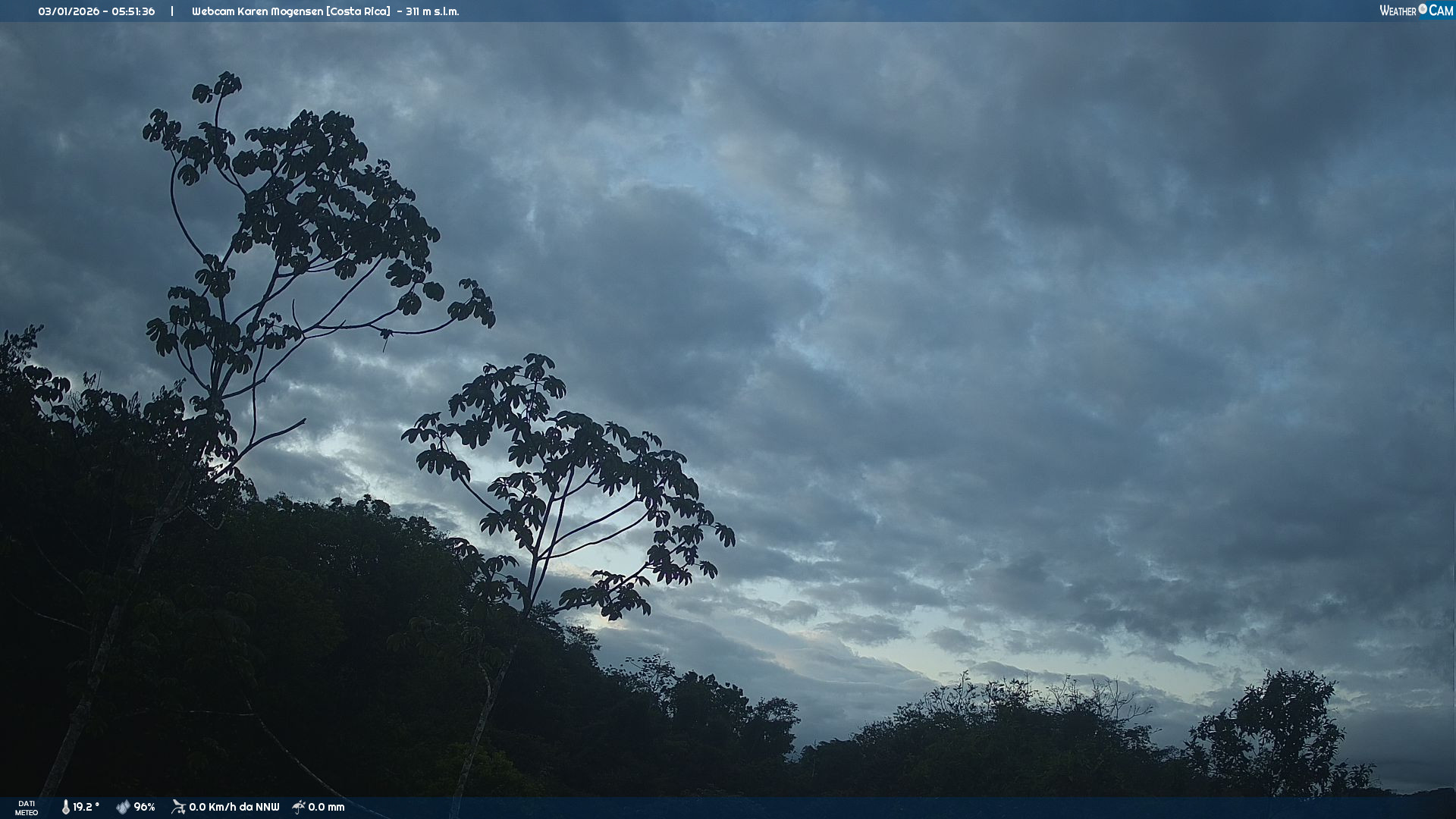The height and width of the screenshot is (819, 1456).
Task: Click the camera lens in WeatherCam logo
Action: click(1423, 9)
